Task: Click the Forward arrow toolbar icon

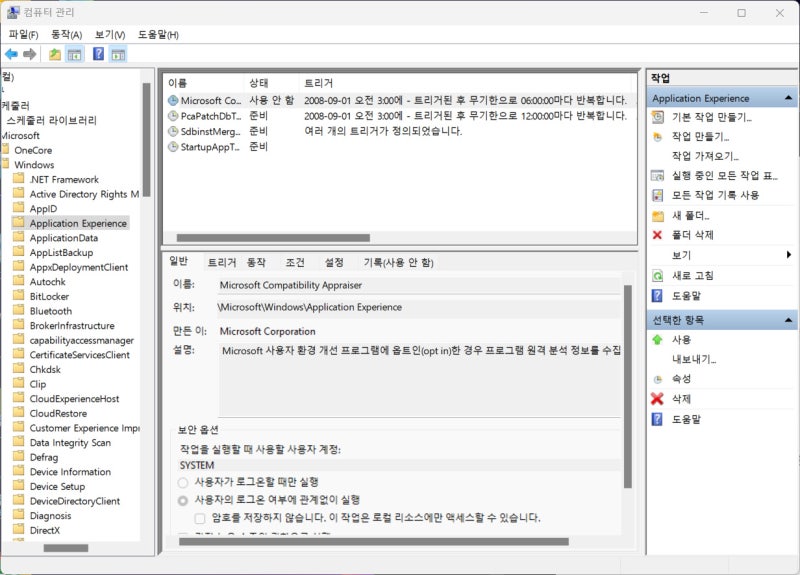Action: [30, 54]
